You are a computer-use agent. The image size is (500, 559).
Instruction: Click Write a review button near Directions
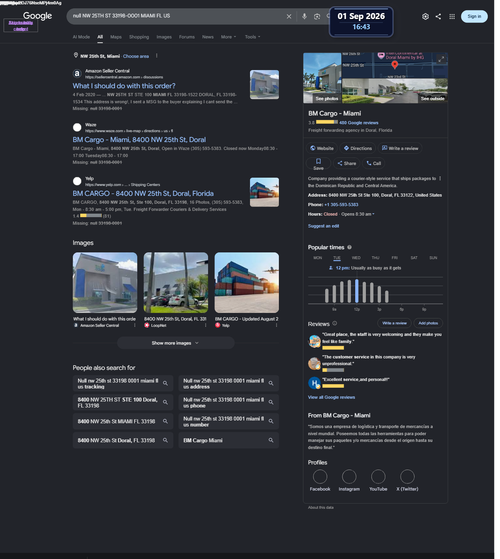400,148
